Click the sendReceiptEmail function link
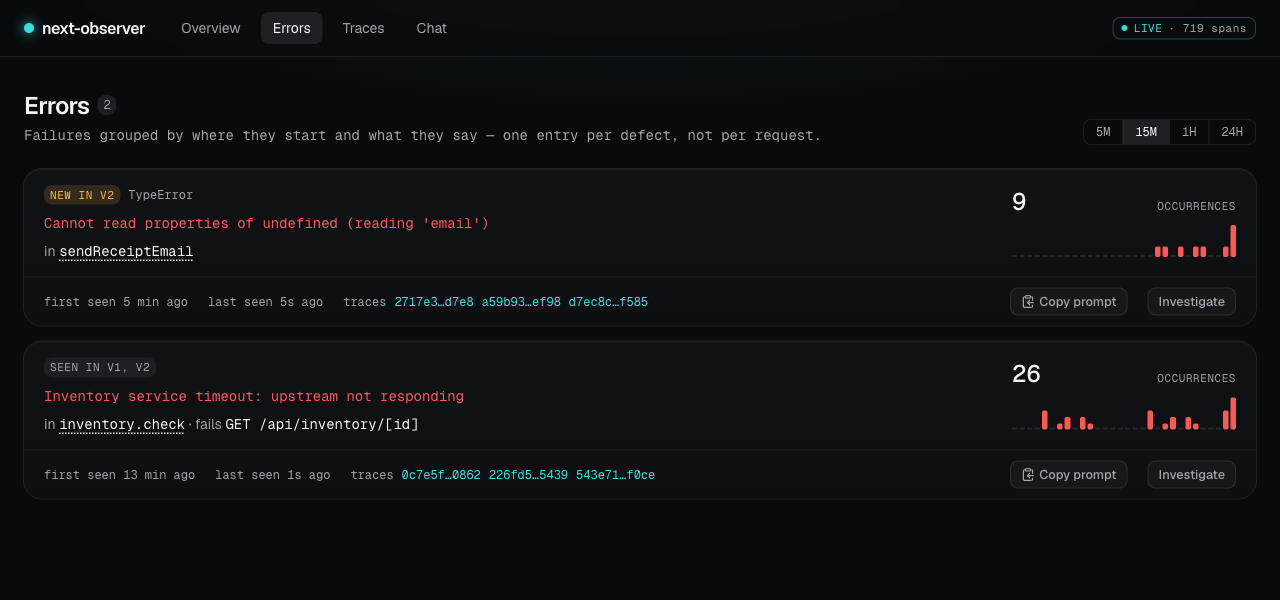The width and height of the screenshot is (1280, 600). [x=126, y=252]
